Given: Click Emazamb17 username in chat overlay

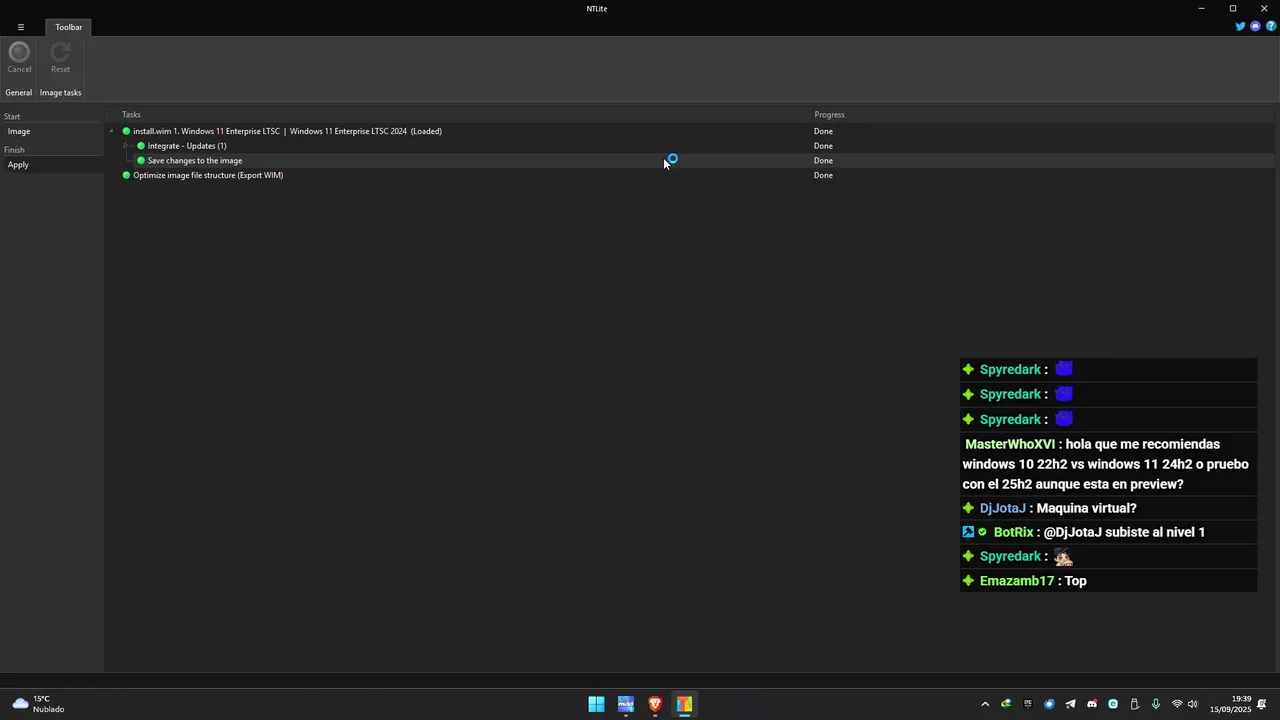Looking at the screenshot, I should [x=1017, y=581].
